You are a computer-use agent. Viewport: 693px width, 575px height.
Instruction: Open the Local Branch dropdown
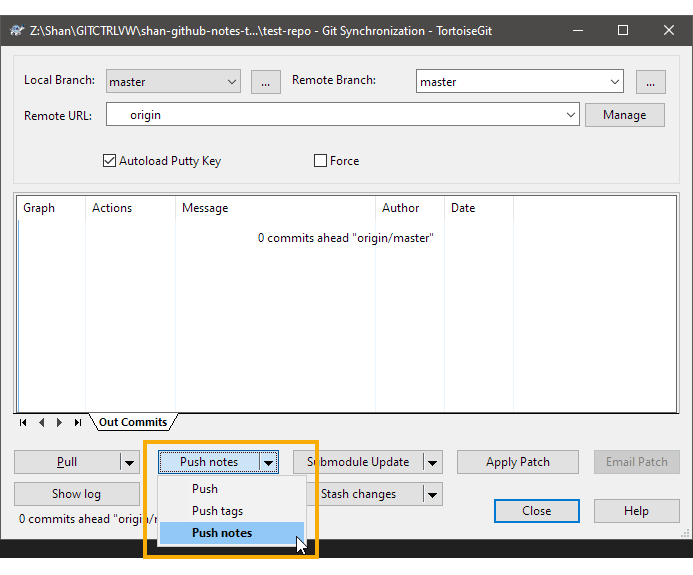tap(173, 81)
